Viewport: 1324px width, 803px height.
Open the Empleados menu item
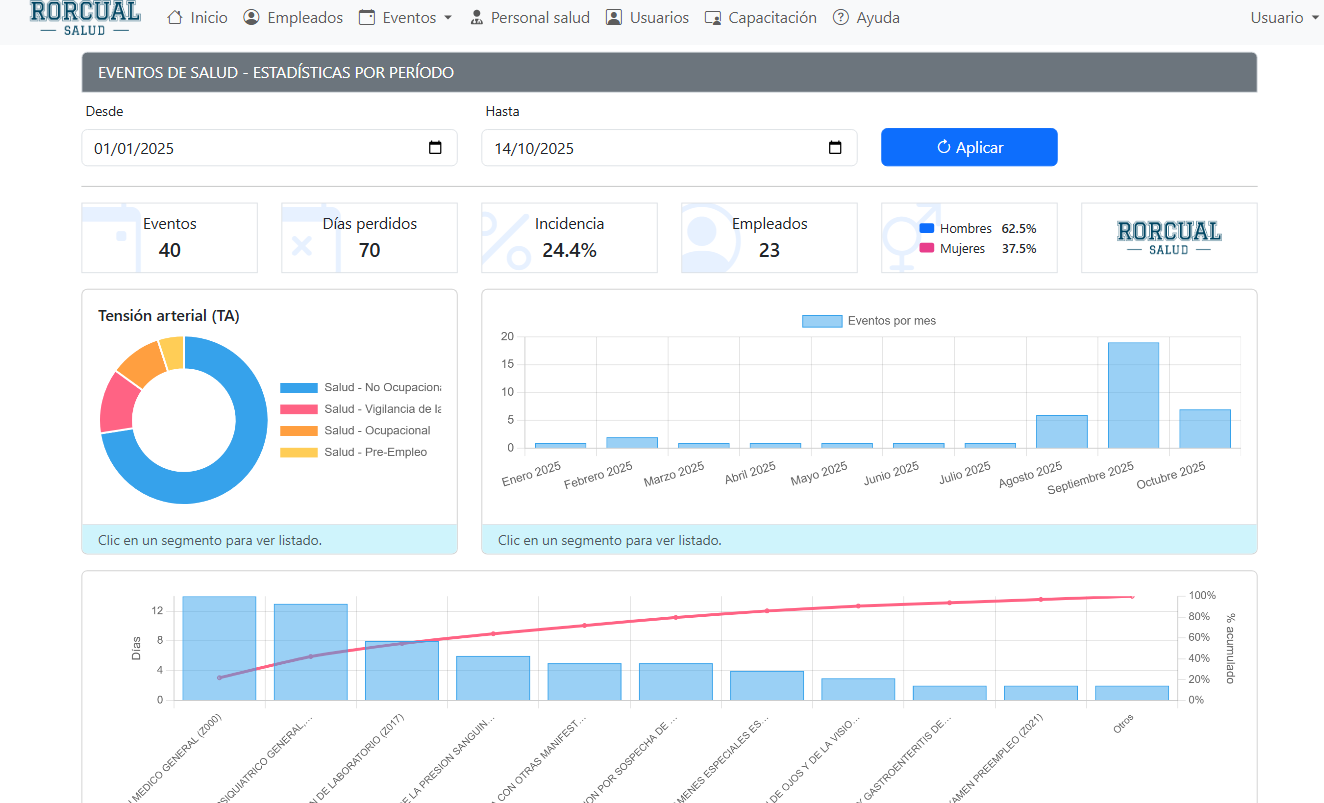(305, 18)
